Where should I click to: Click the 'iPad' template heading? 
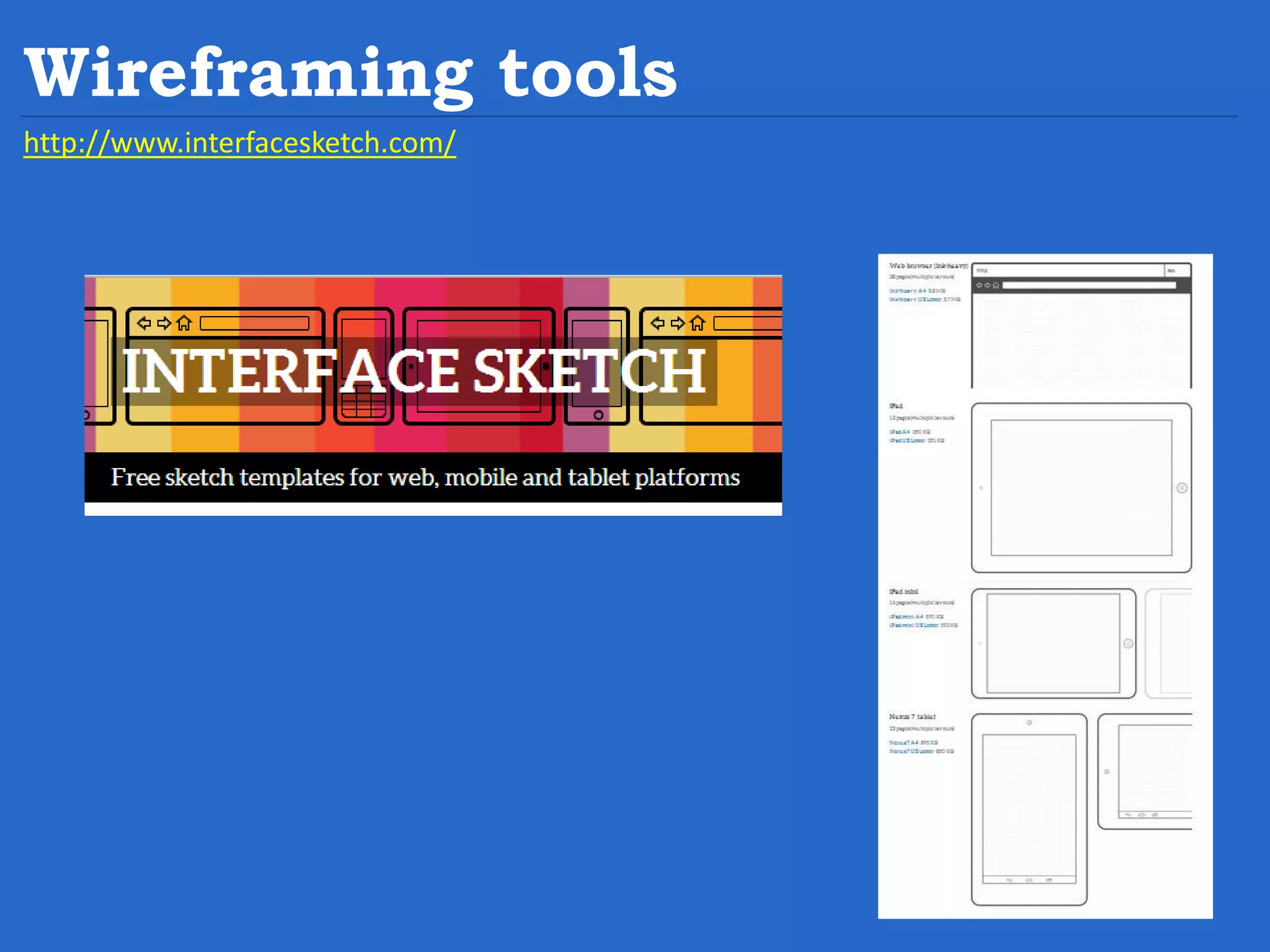[896, 406]
